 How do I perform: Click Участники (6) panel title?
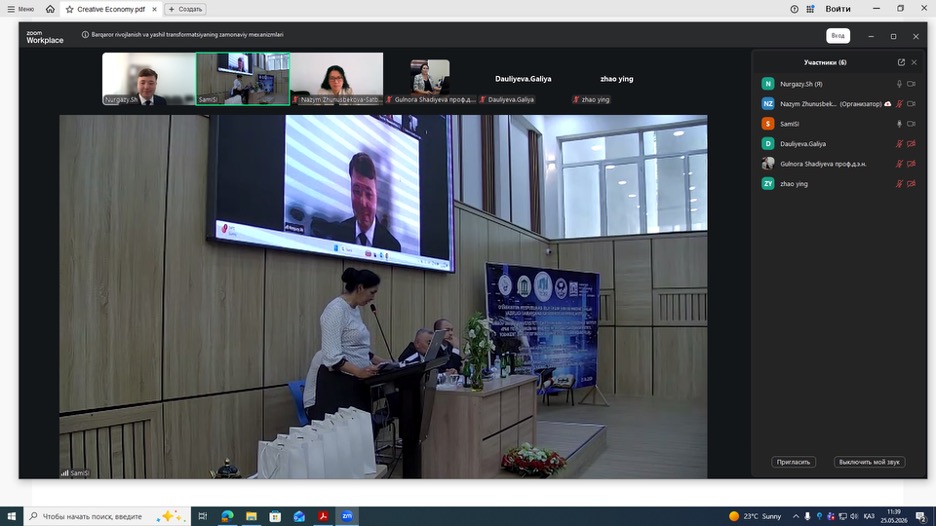pyautogui.click(x=825, y=62)
